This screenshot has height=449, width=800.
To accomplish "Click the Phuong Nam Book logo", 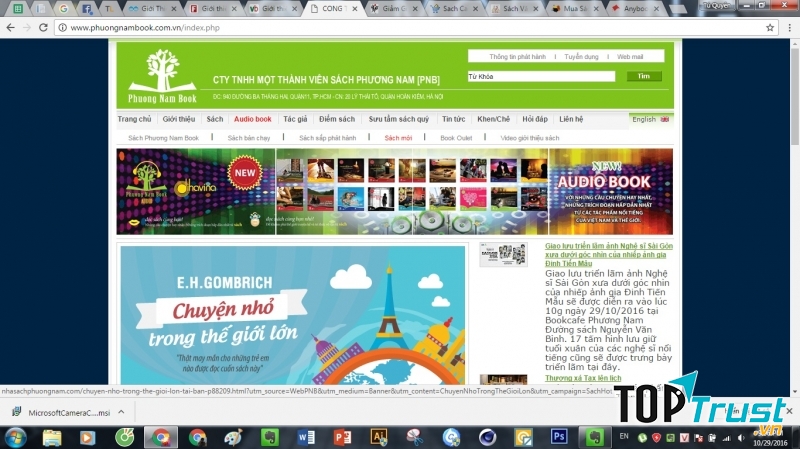I will 162,77.
